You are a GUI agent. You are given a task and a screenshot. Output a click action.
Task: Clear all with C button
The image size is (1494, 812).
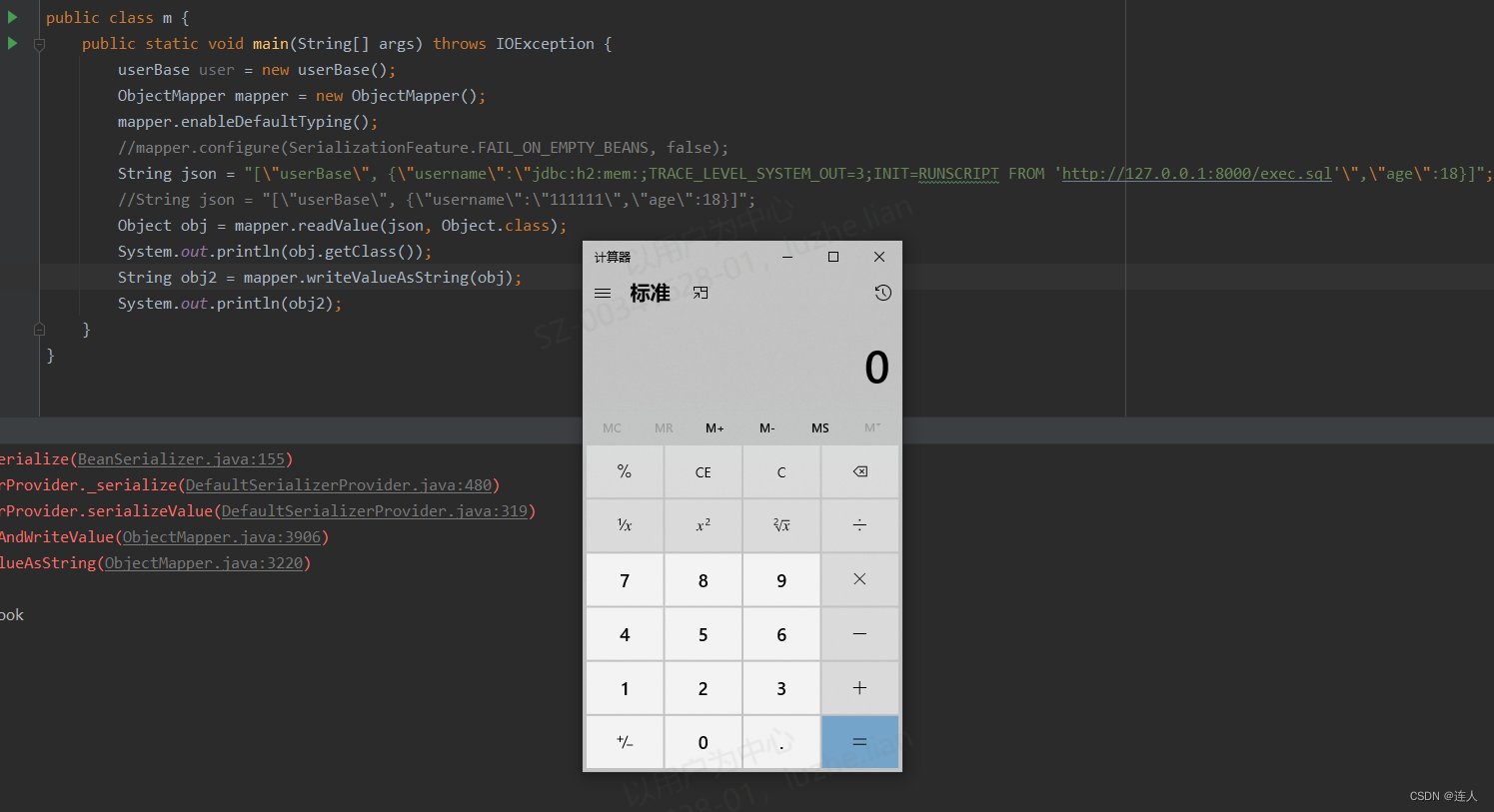pyautogui.click(x=781, y=471)
